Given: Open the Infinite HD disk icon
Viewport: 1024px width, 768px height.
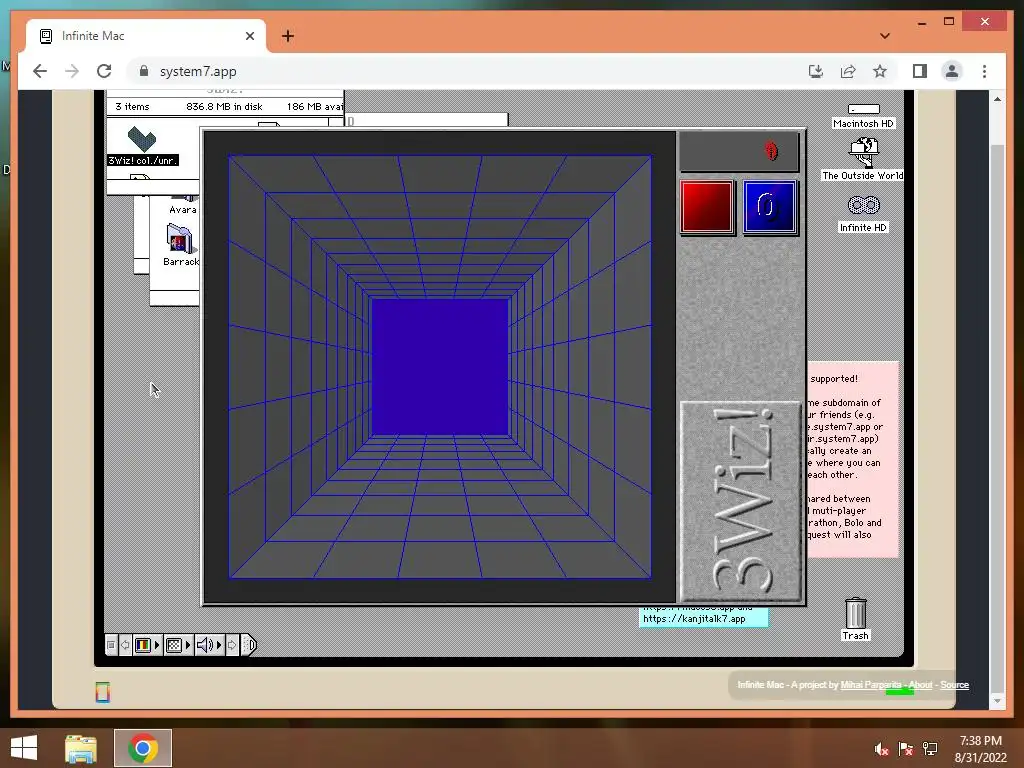Looking at the screenshot, I should (x=863, y=205).
